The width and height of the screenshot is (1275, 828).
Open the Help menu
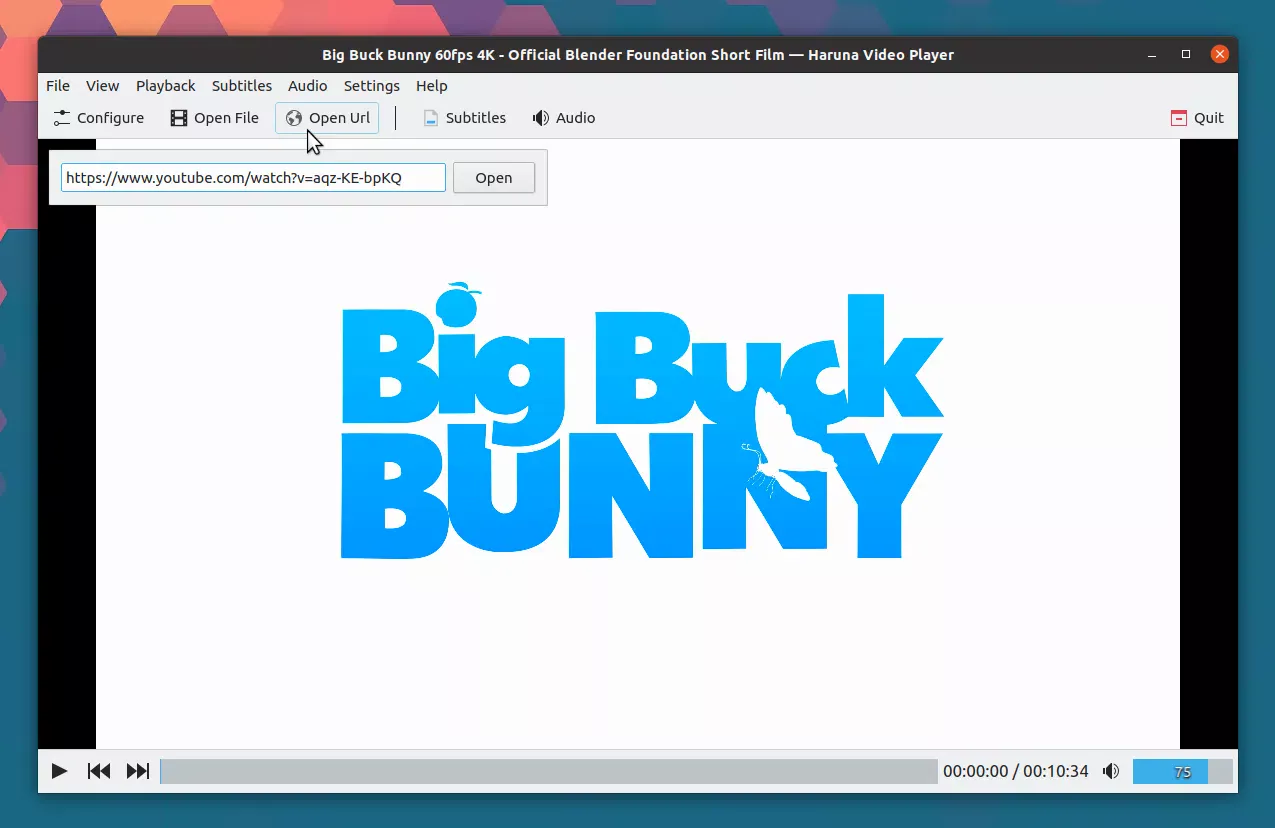coord(432,86)
